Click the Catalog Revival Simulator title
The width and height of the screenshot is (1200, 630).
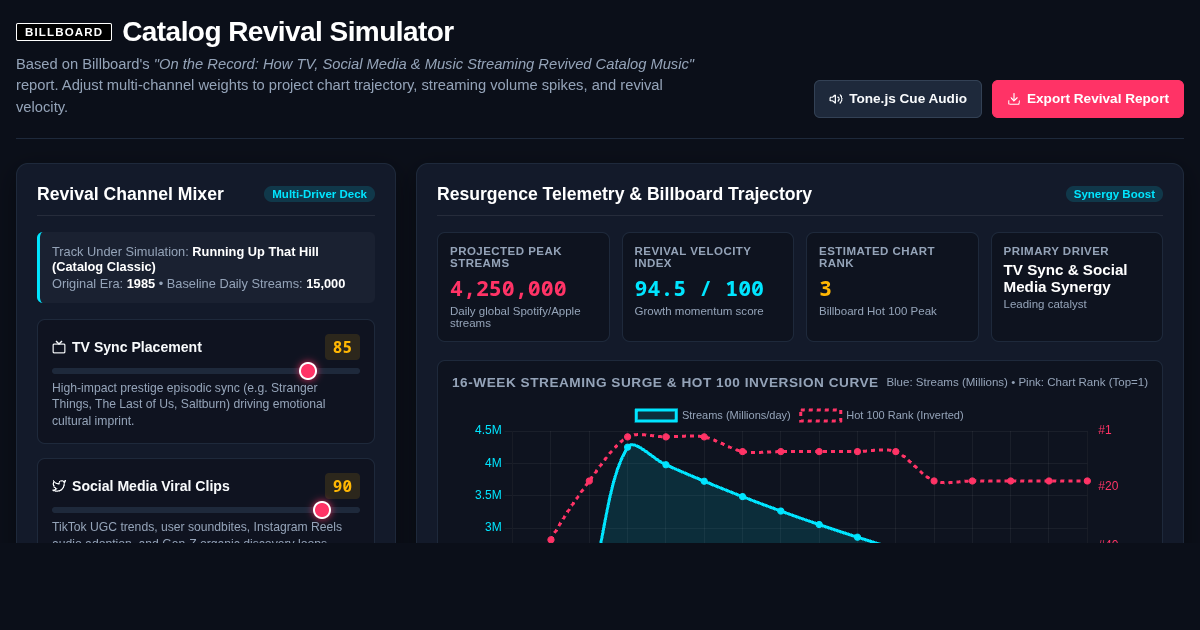pyautogui.click(x=288, y=31)
